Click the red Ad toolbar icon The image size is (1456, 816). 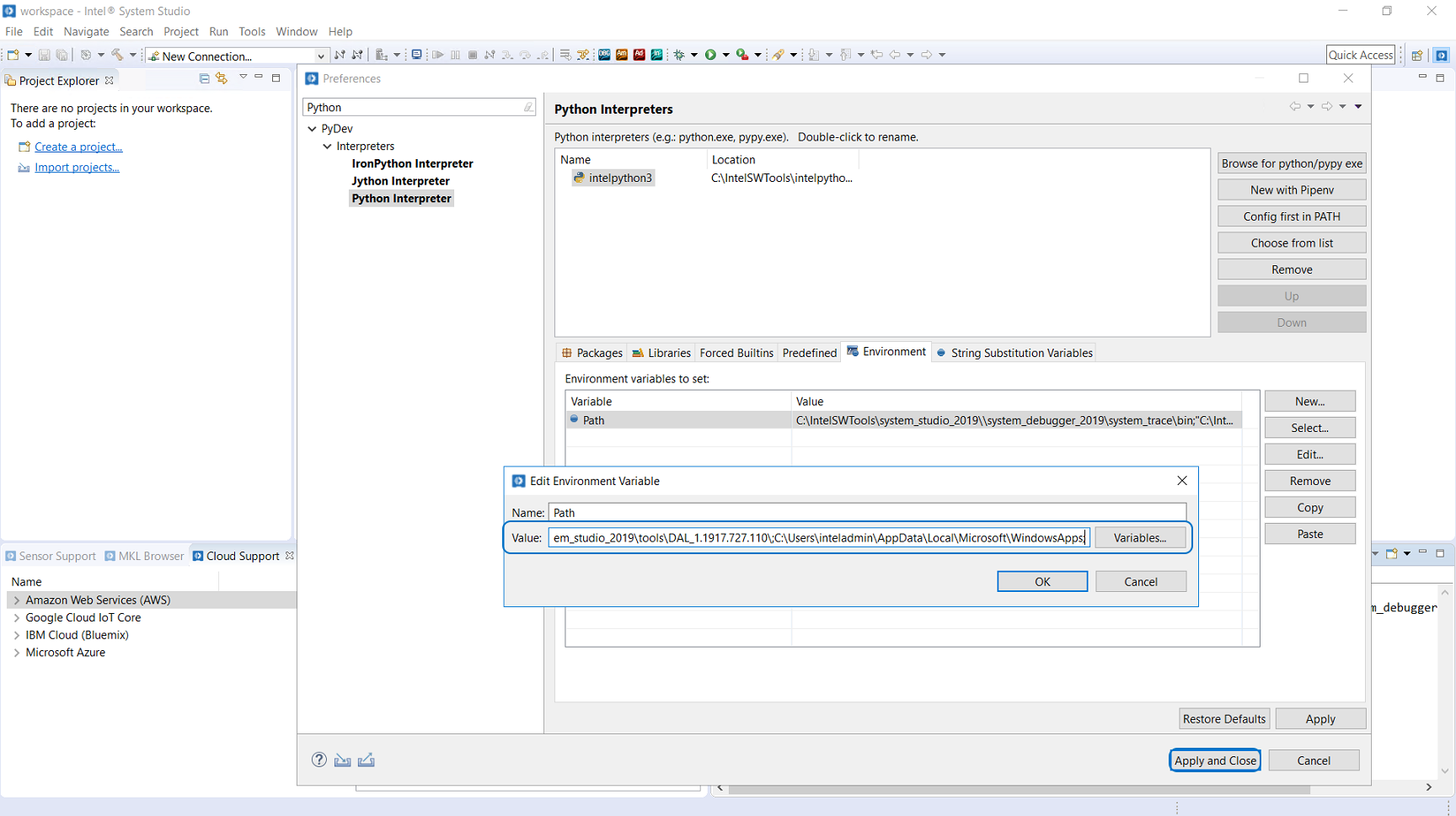coord(640,55)
